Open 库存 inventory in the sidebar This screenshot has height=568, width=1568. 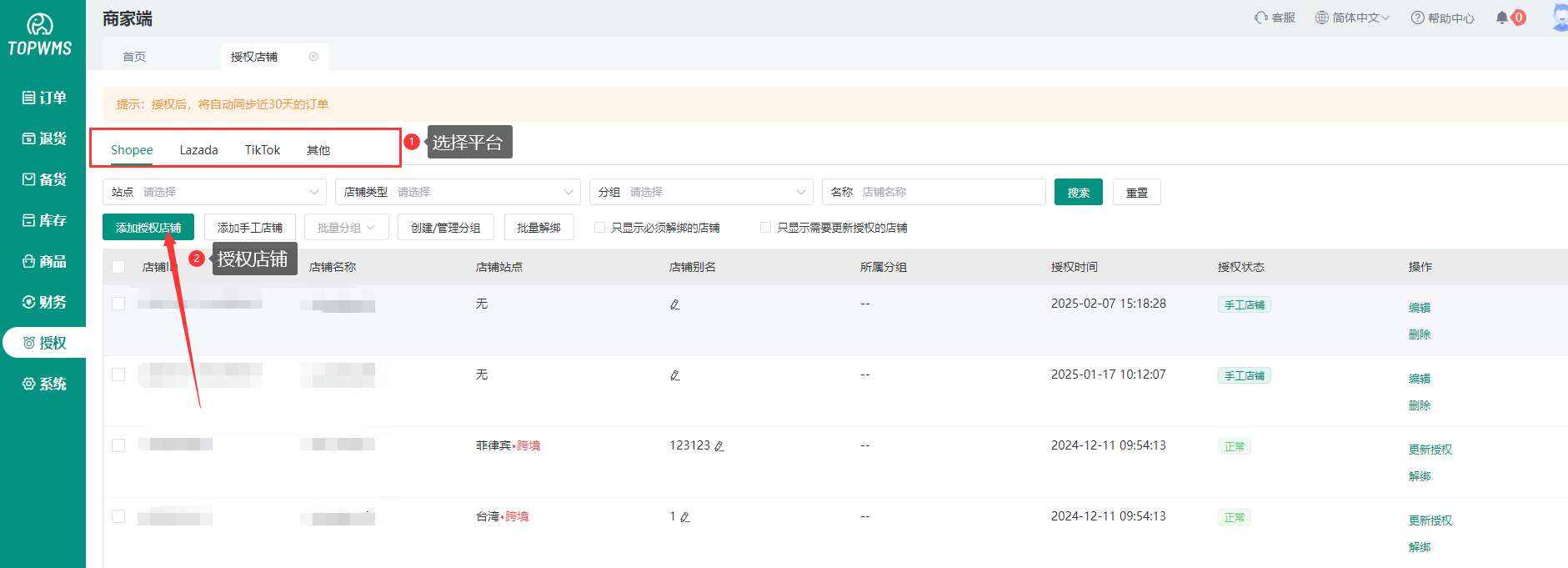(x=43, y=220)
